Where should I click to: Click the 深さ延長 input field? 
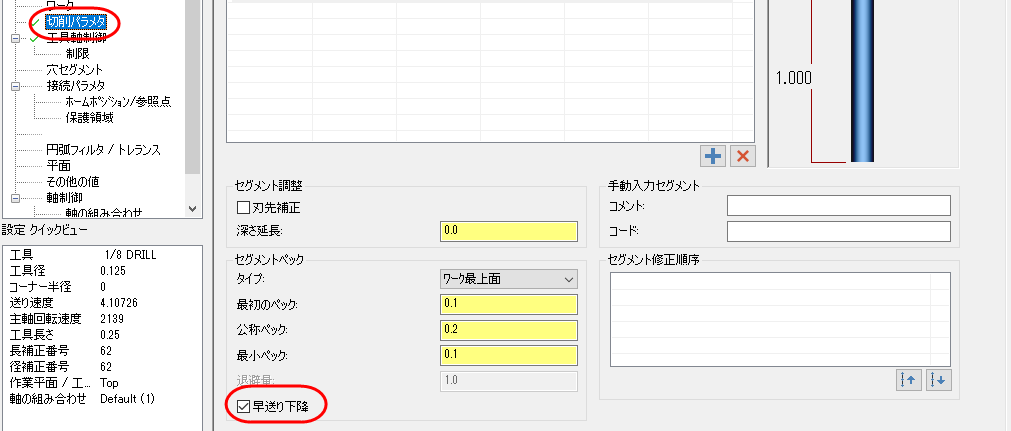pyautogui.click(x=509, y=231)
